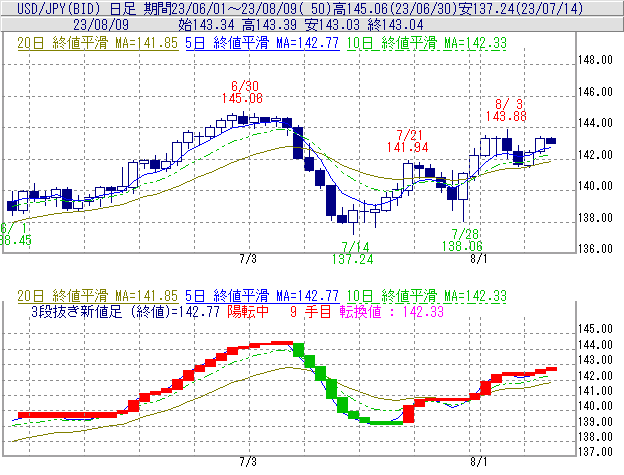
Task: Click the latest candlestick on upper chart
Action: [551, 141]
